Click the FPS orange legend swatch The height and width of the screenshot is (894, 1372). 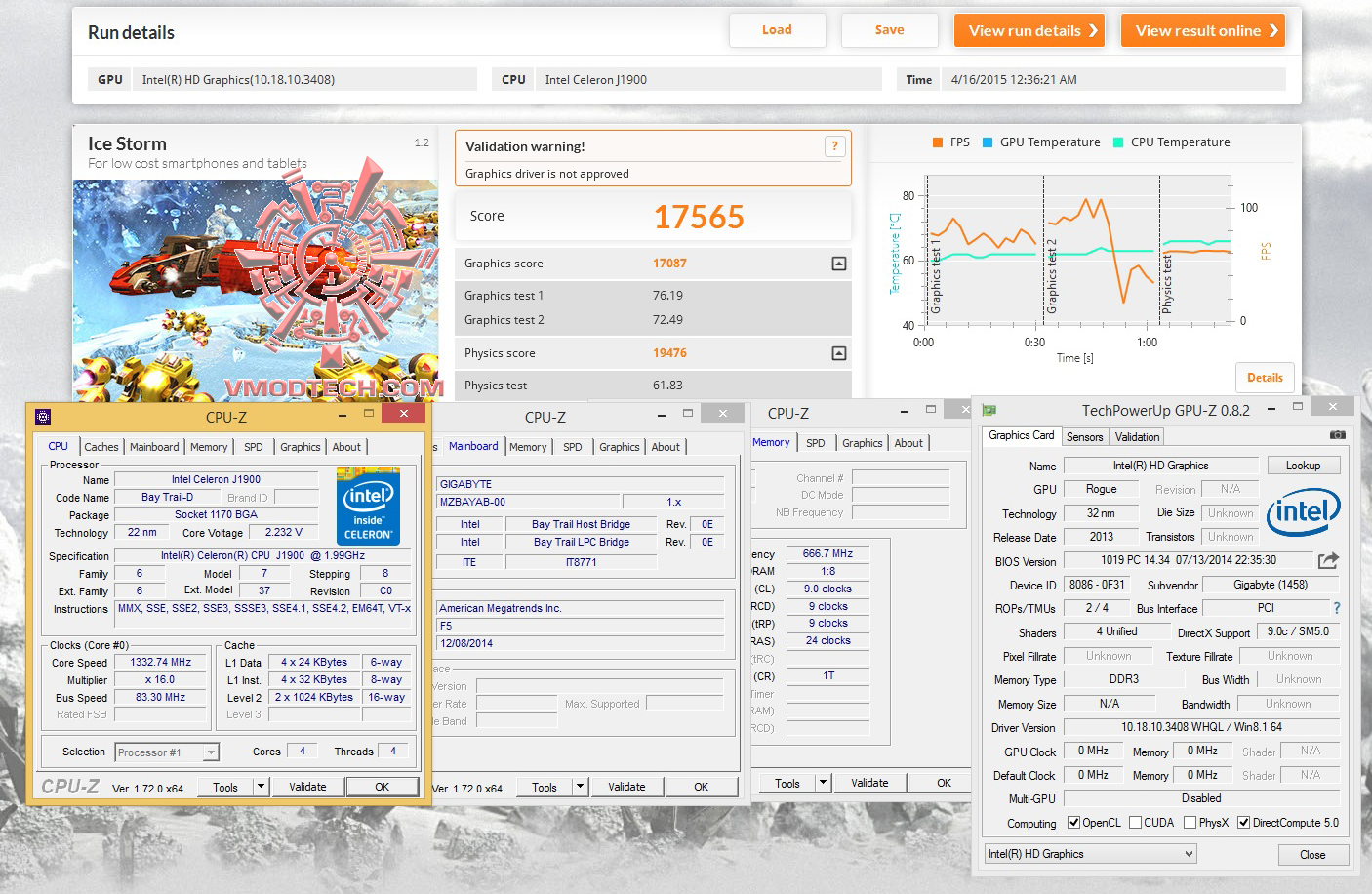coord(938,142)
